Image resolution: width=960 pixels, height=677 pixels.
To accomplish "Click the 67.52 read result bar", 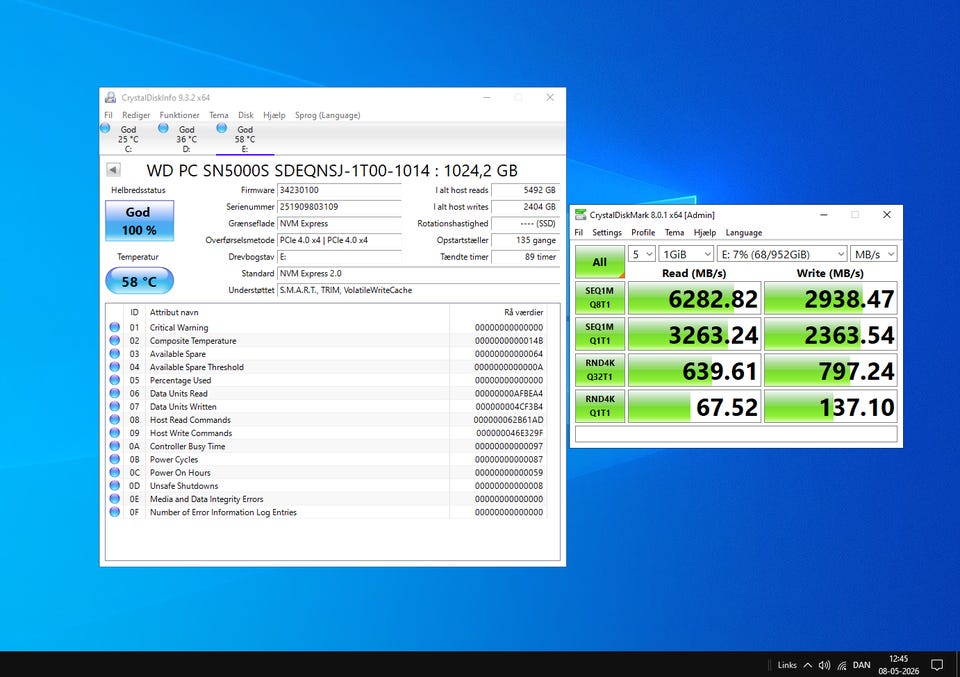I will tap(694, 406).
